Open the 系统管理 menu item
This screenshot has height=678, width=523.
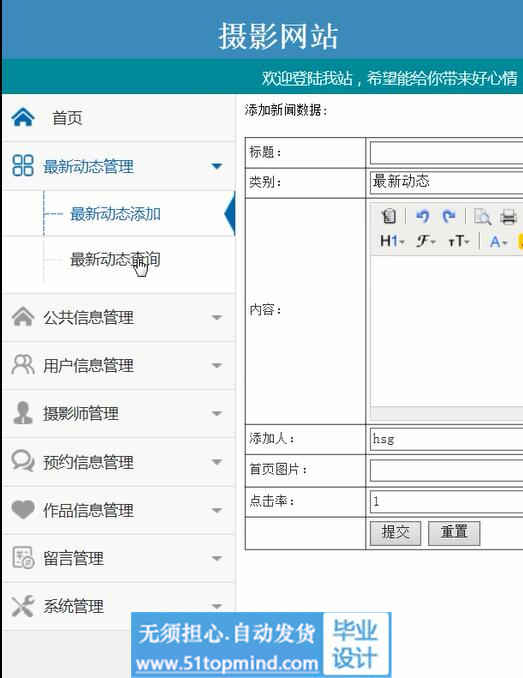(119, 606)
